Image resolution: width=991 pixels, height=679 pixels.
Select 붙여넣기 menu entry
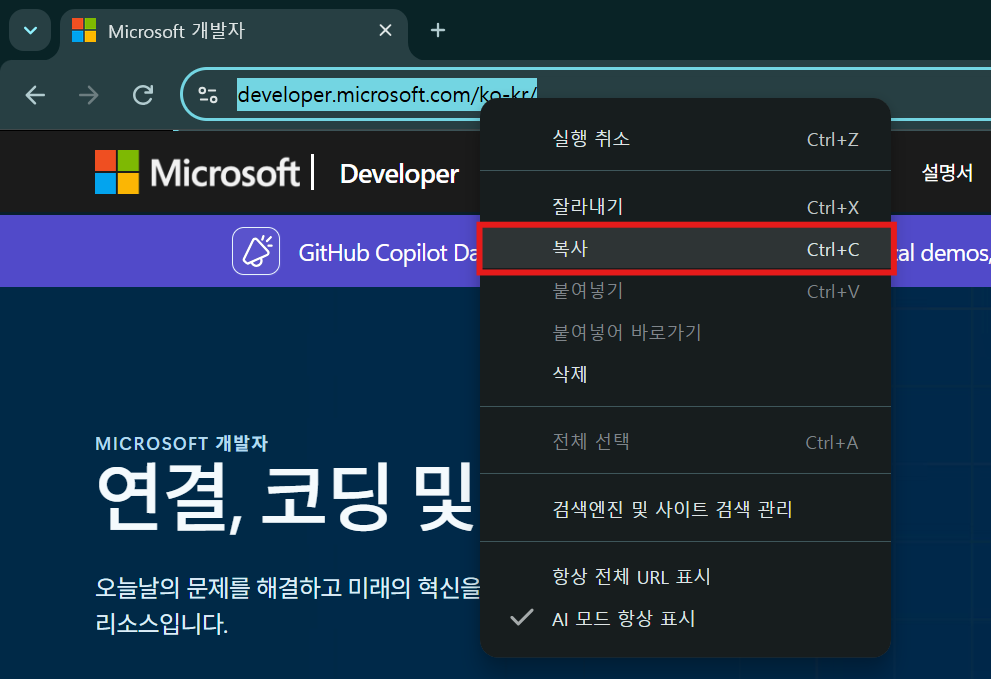(685, 291)
